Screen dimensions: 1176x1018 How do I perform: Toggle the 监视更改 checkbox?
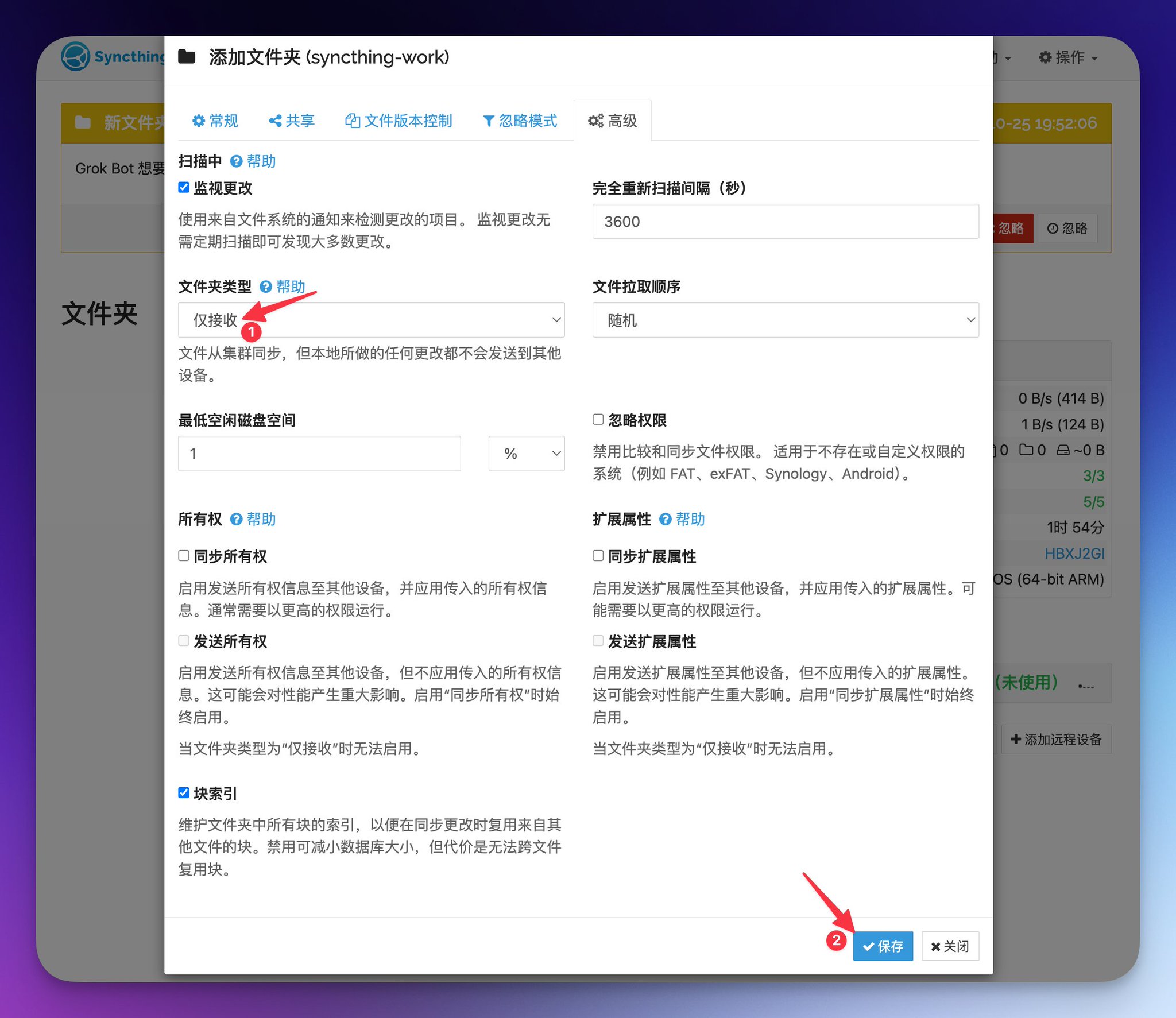click(184, 187)
